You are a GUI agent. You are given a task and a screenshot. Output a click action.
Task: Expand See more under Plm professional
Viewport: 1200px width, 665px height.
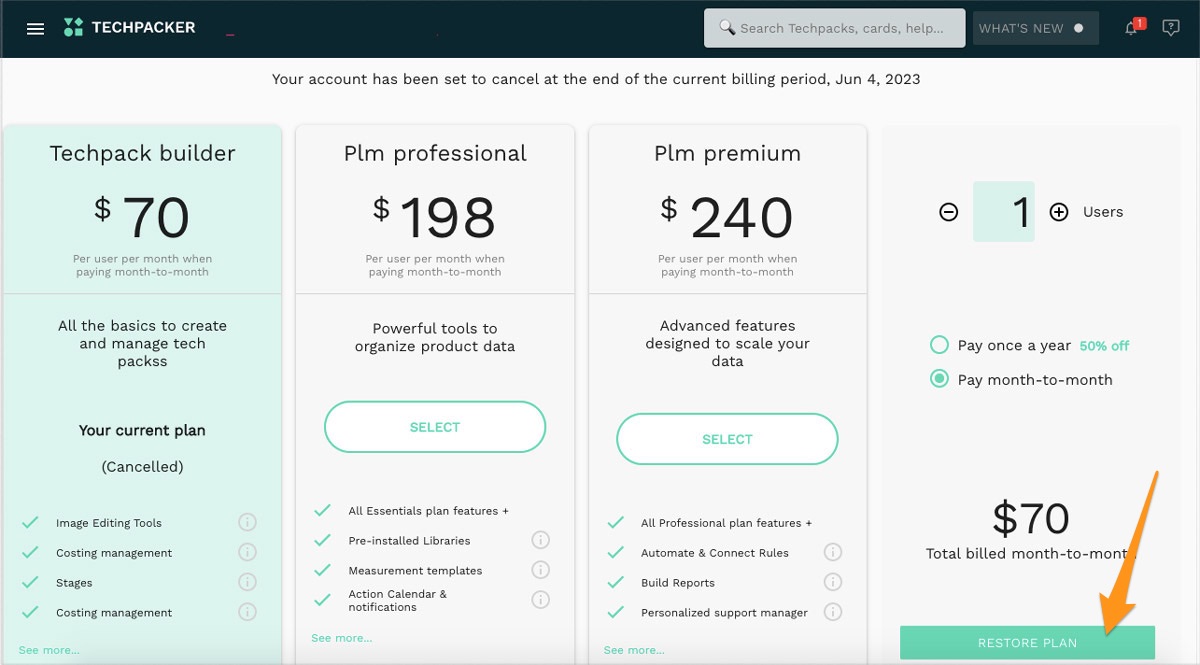click(342, 638)
